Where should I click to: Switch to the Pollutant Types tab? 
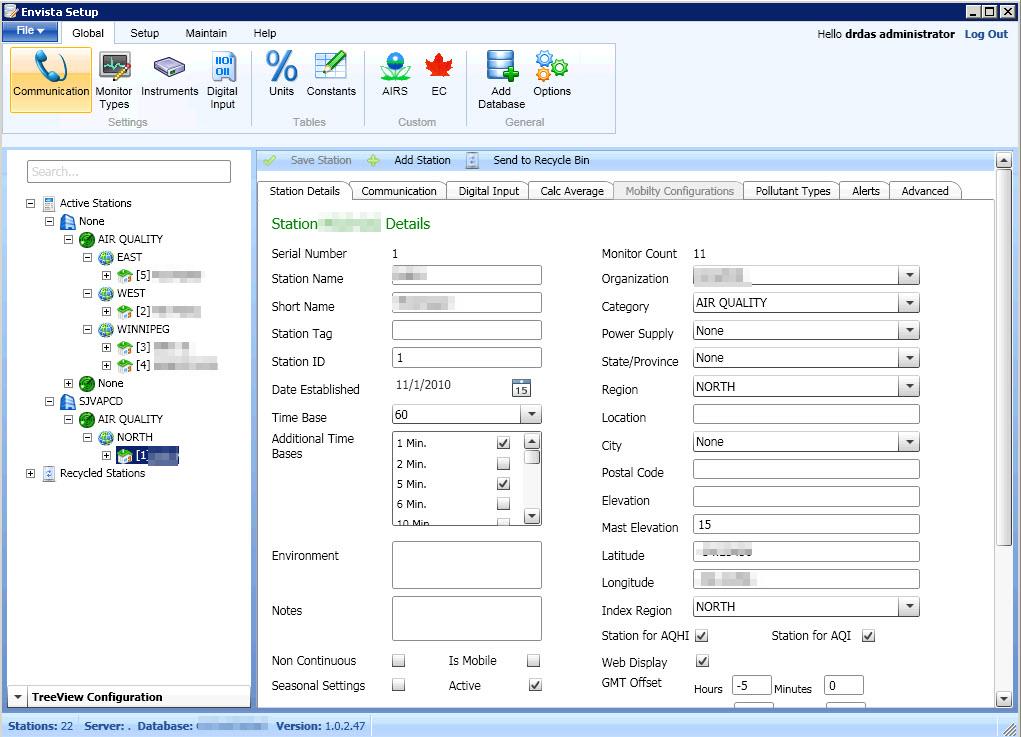(x=792, y=191)
